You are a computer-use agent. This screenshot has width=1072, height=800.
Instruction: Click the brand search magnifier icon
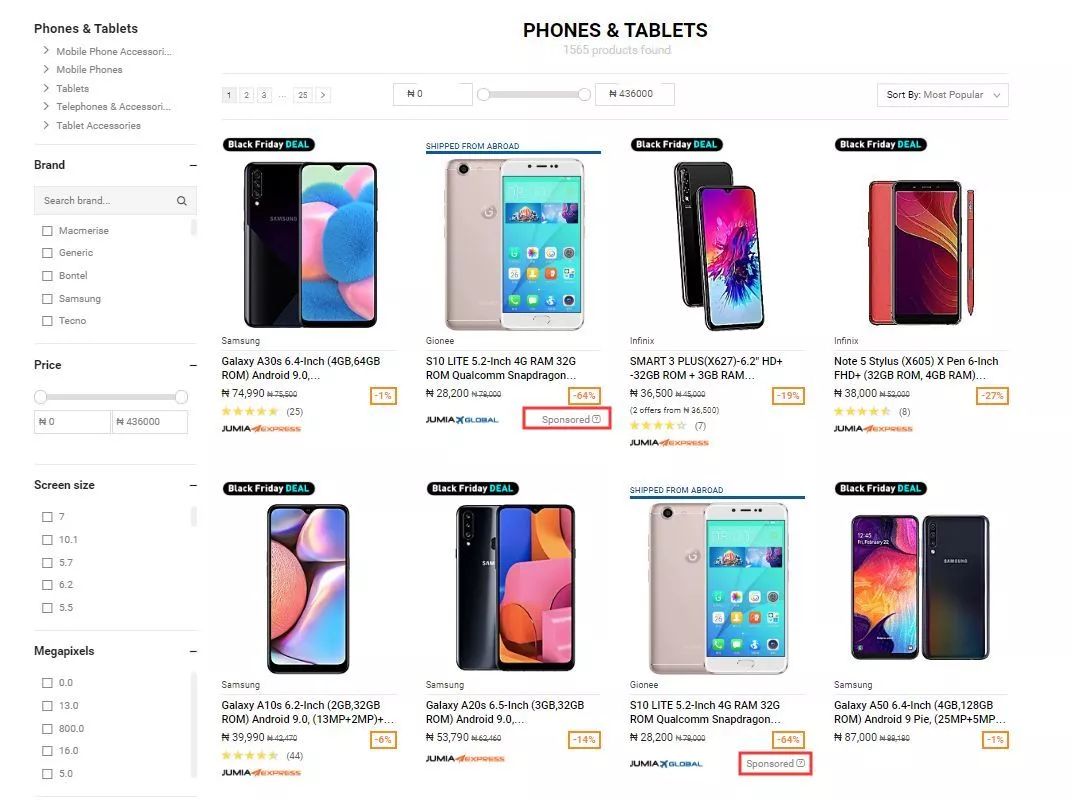[x=182, y=201]
